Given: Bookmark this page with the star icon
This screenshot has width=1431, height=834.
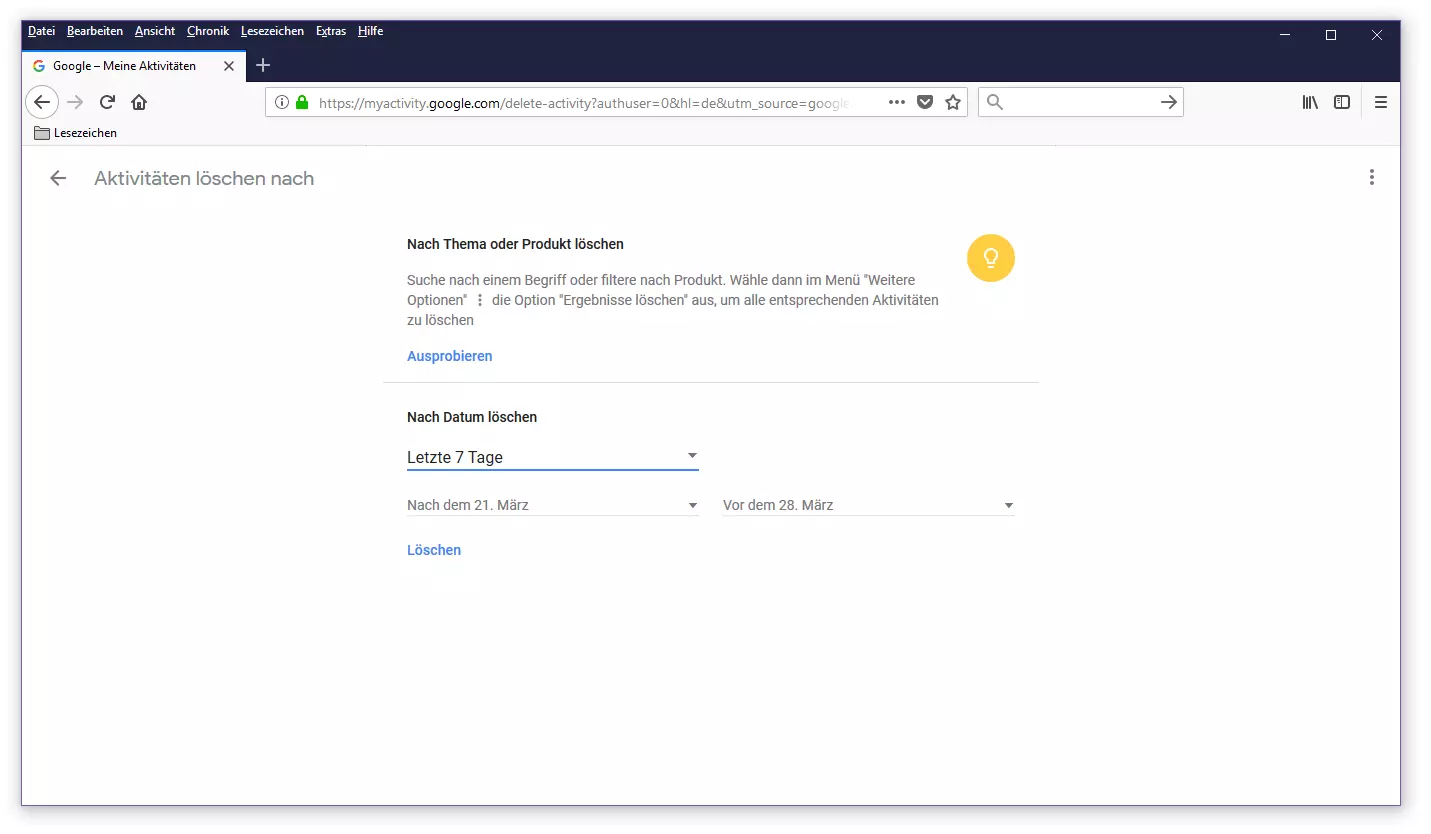Looking at the screenshot, I should 953,102.
